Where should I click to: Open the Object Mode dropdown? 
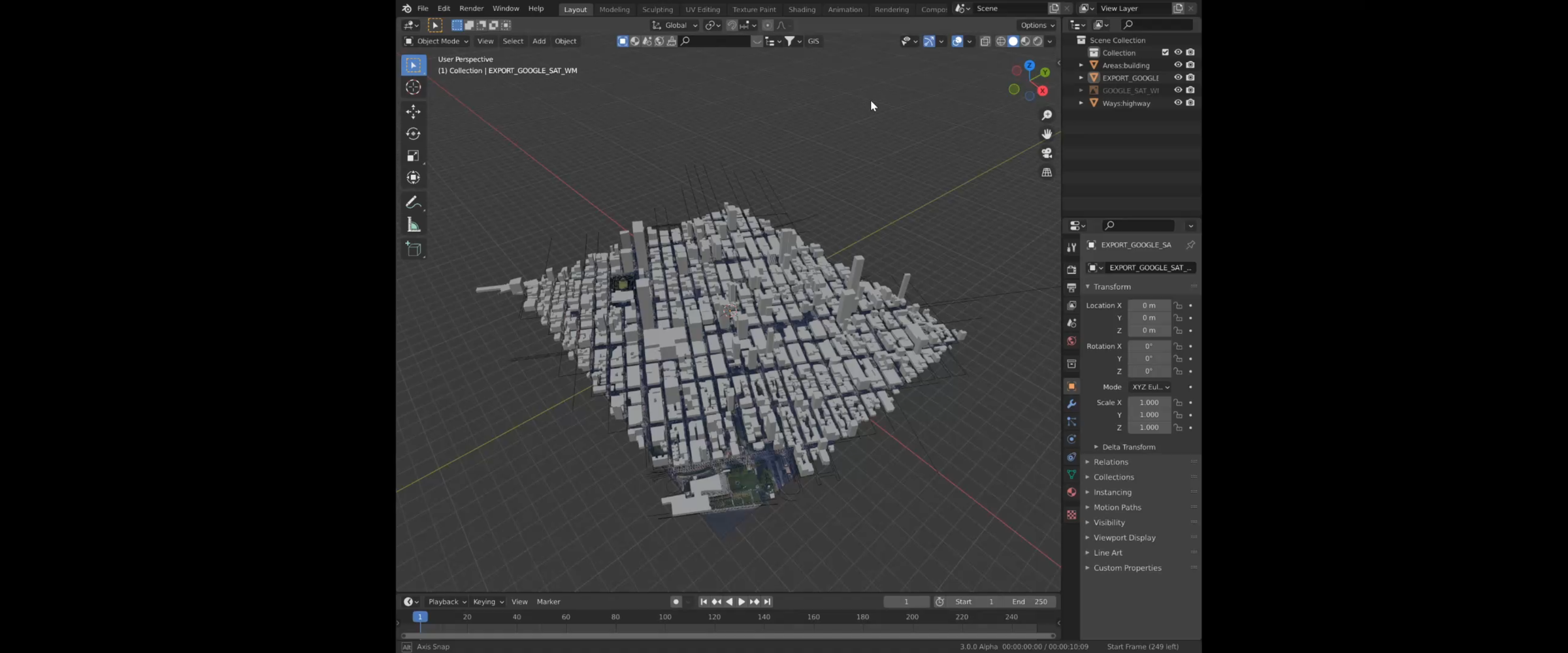(436, 41)
